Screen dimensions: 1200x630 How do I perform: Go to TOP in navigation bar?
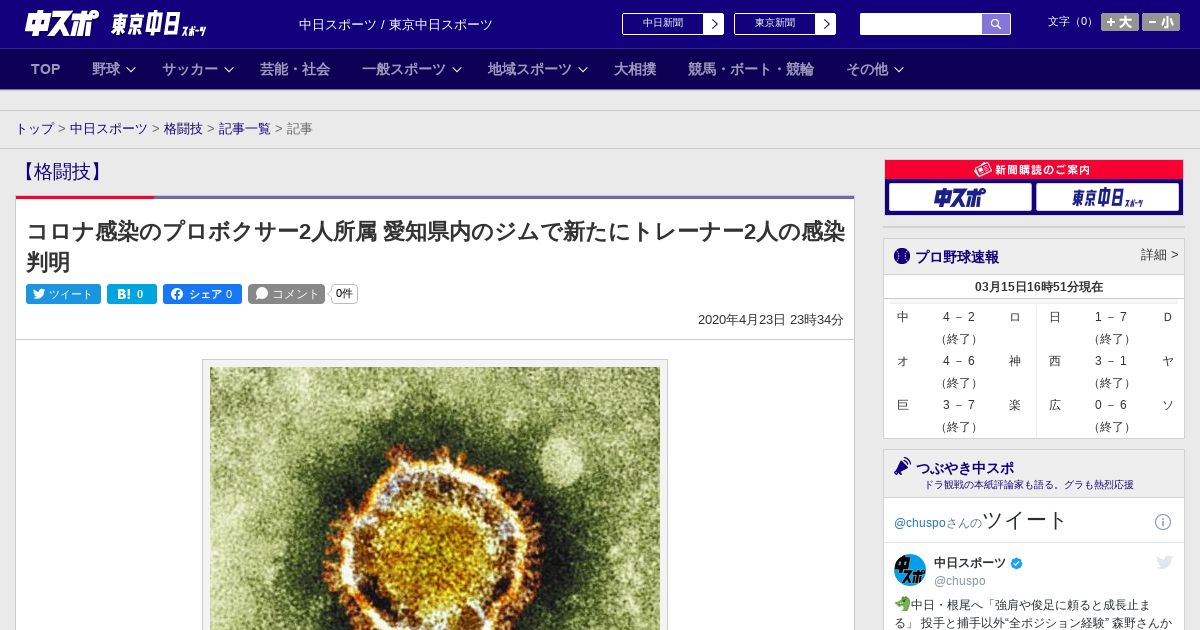pyautogui.click(x=46, y=69)
